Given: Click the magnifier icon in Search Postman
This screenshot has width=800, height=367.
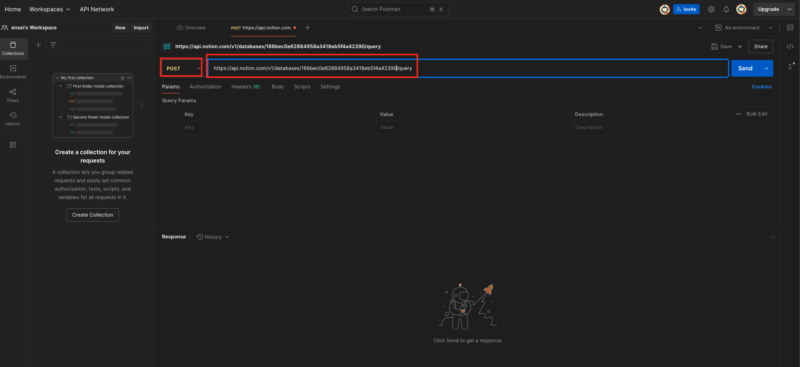Looking at the screenshot, I should pyautogui.click(x=355, y=9).
